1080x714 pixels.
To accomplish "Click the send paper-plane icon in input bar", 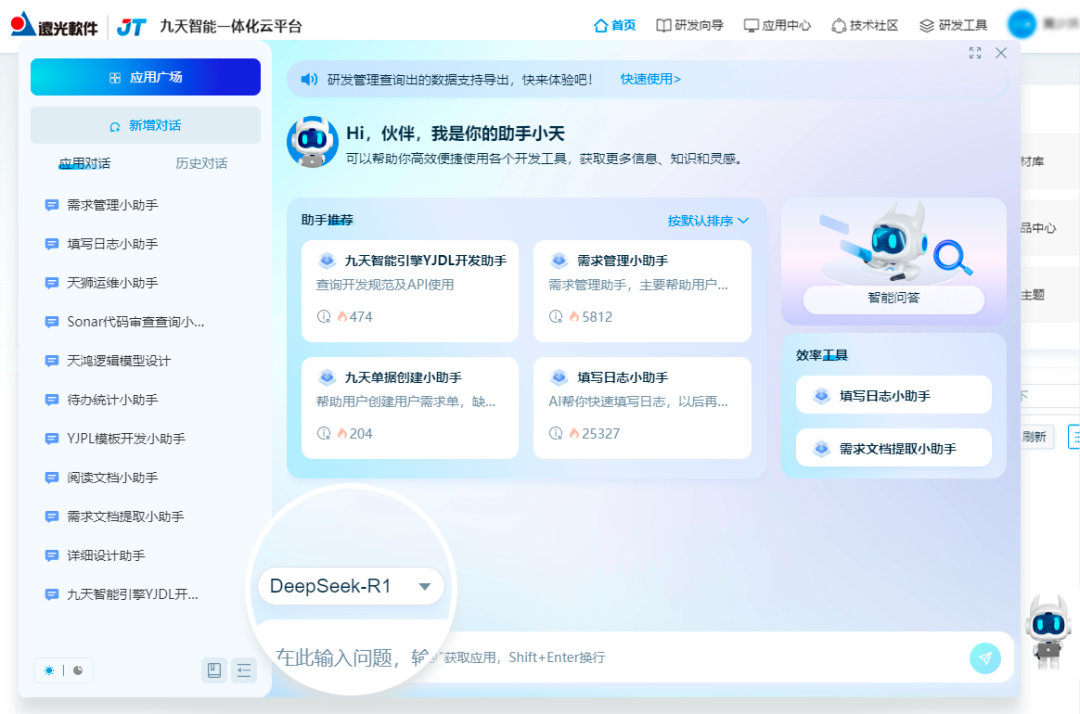I will point(985,657).
